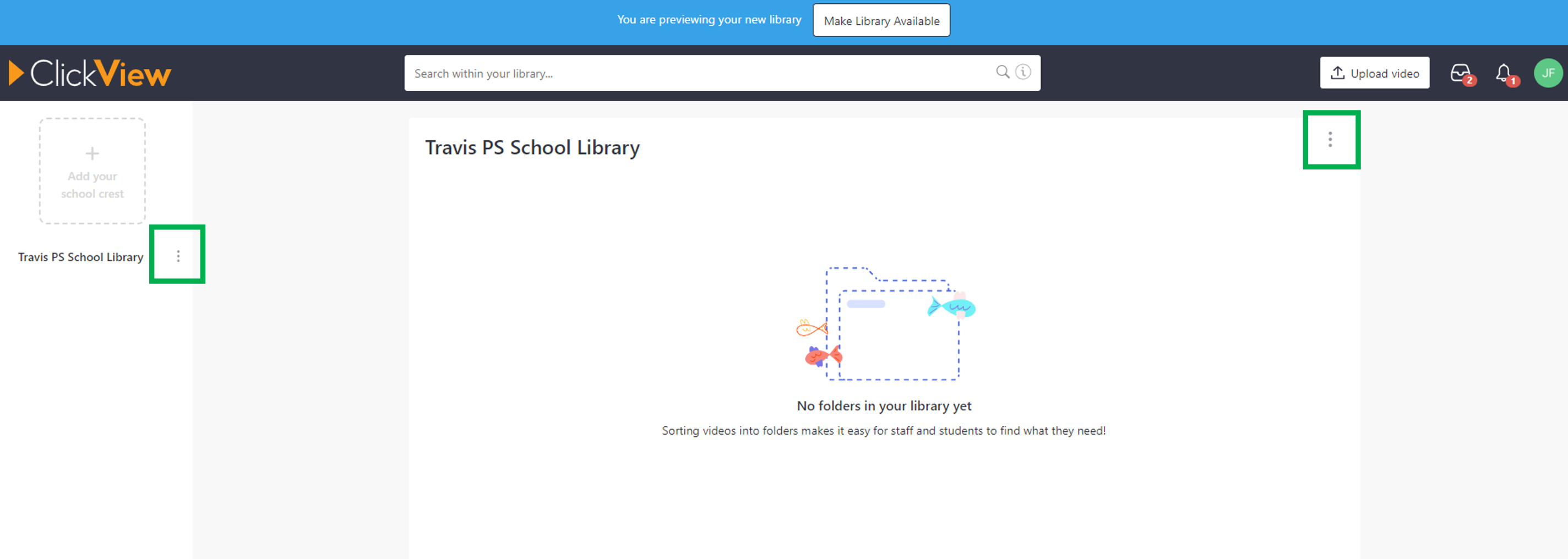This screenshot has width=1568, height=559.
Task: Click the Travis PS School Library heading
Action: (x=532, y=148)
